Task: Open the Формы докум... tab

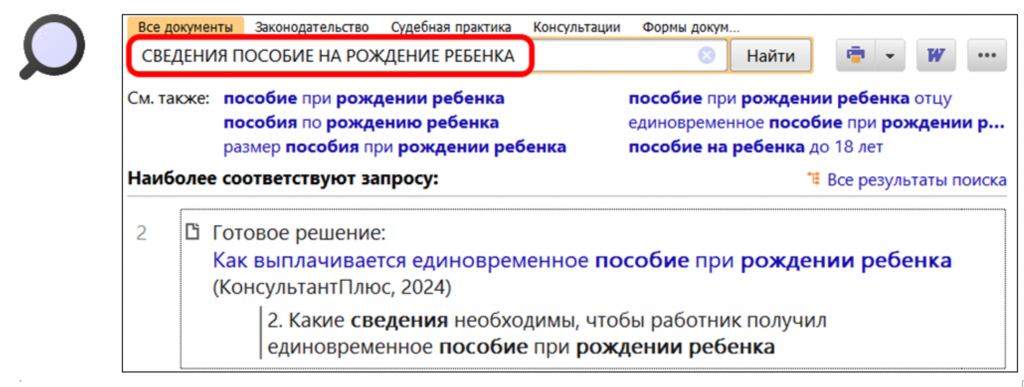Action: (x=690, y=27)
